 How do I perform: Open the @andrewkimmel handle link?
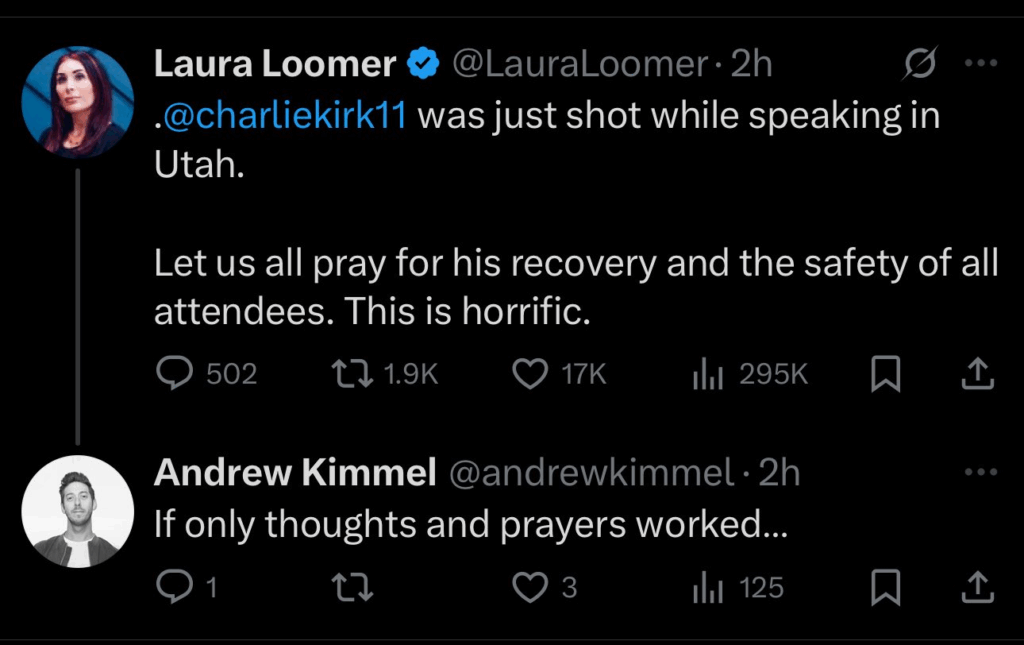[594, 473]
